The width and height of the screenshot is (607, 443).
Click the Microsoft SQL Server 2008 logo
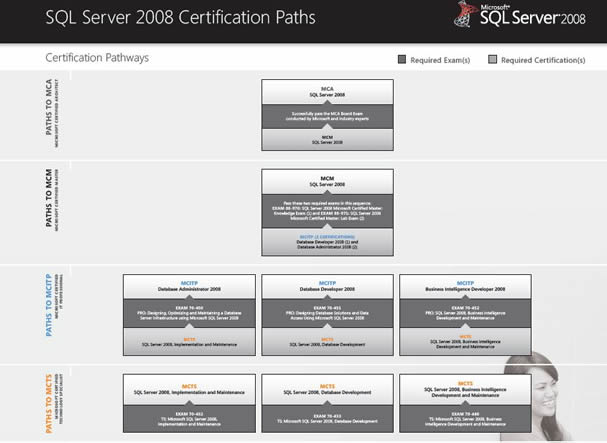coord(520,15)
